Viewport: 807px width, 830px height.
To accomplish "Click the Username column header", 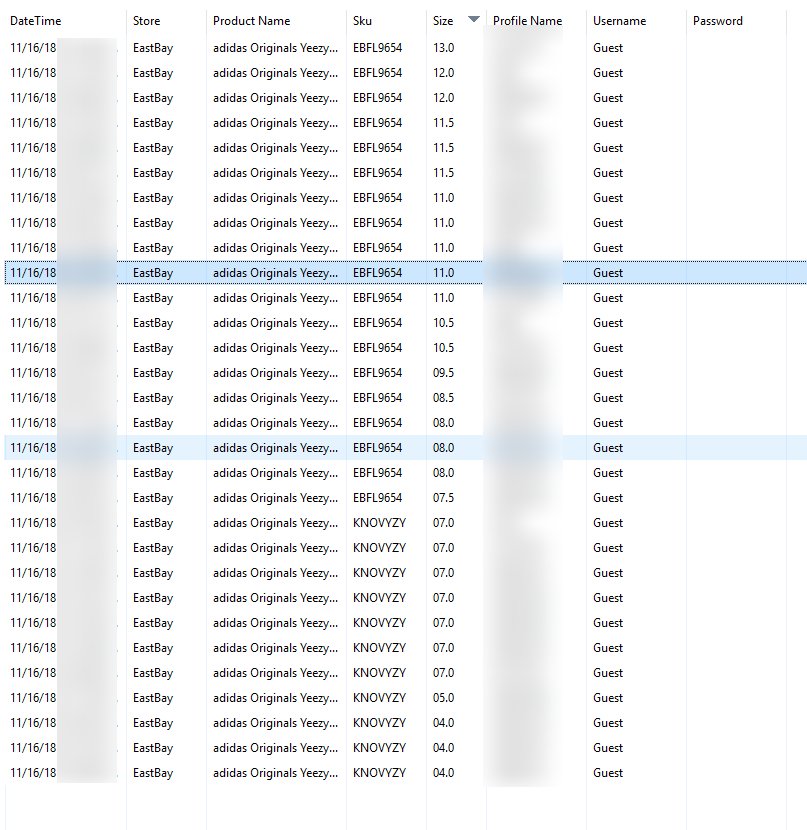I will point(619,21).
